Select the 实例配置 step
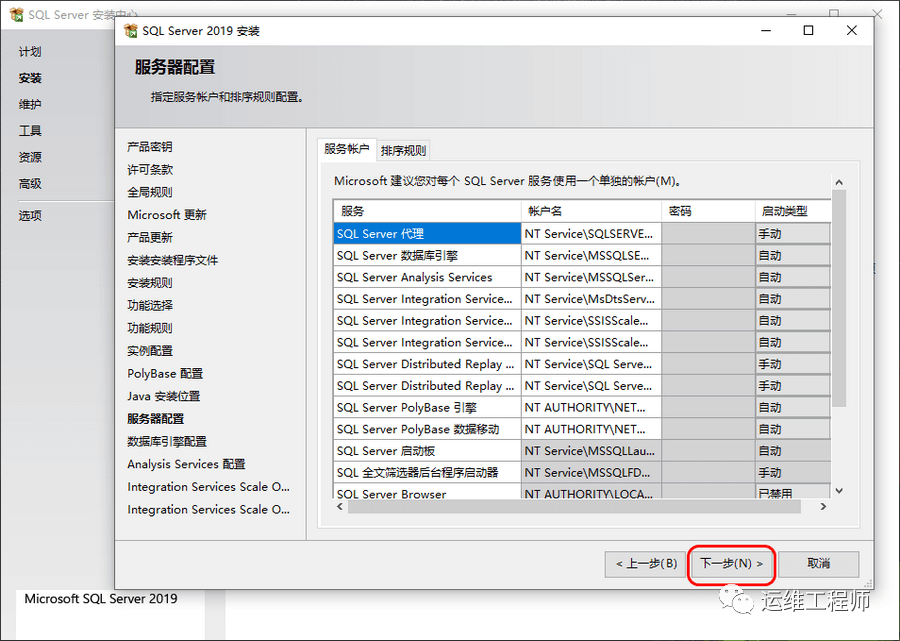This screenshot has width=900, height=641. [x=150, y=351]
